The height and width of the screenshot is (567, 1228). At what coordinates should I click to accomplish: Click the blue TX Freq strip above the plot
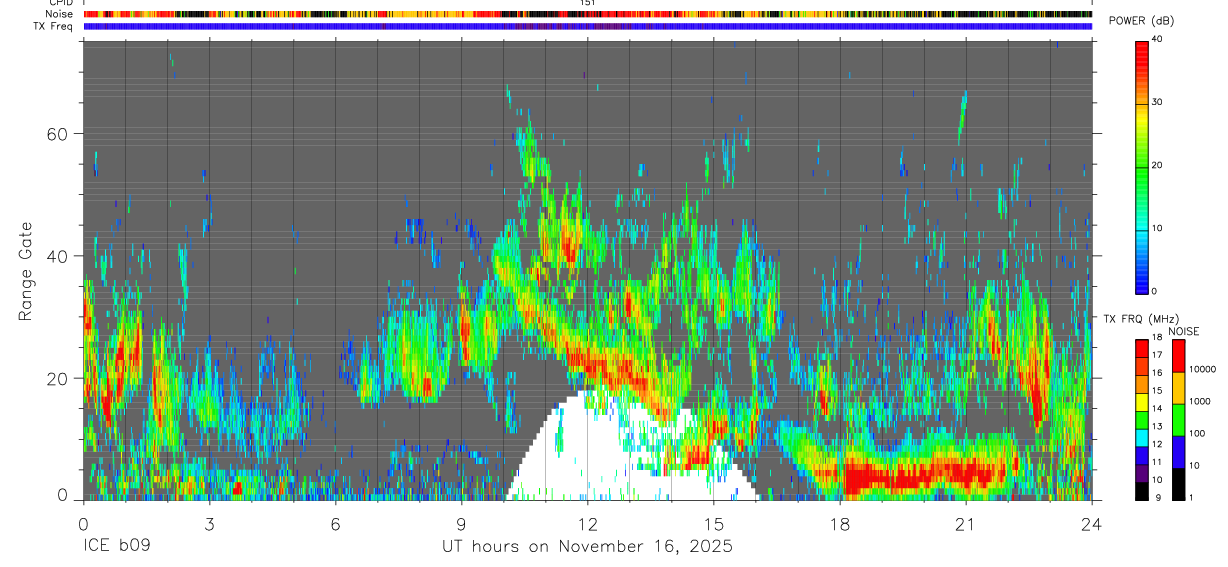click(x=587, y=26)
